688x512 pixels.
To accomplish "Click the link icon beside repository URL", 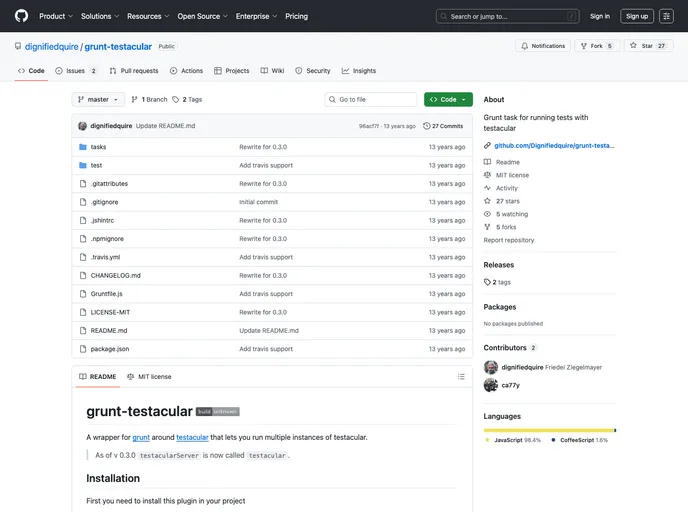I will (x=487, y=146).
